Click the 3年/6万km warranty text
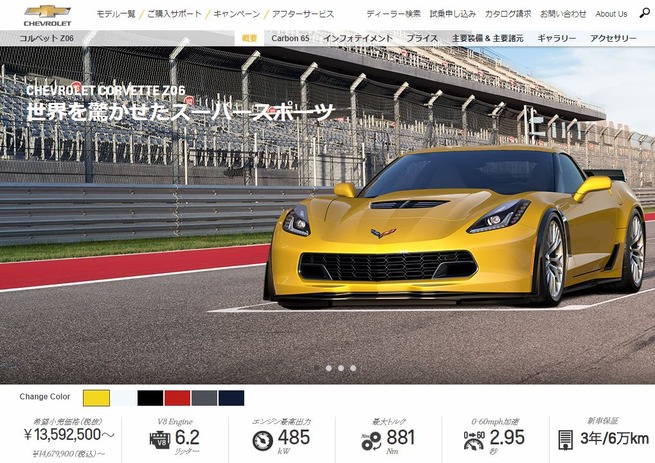Screen dimensions: 655x463 point(614,438)
